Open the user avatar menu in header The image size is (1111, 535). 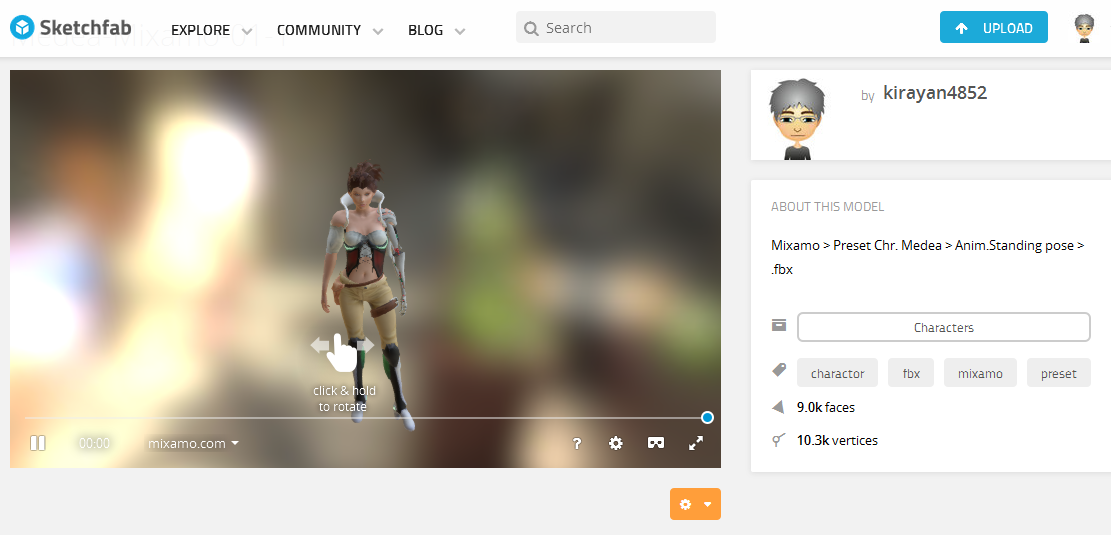pyautogui.click(x=1084, y=28)
